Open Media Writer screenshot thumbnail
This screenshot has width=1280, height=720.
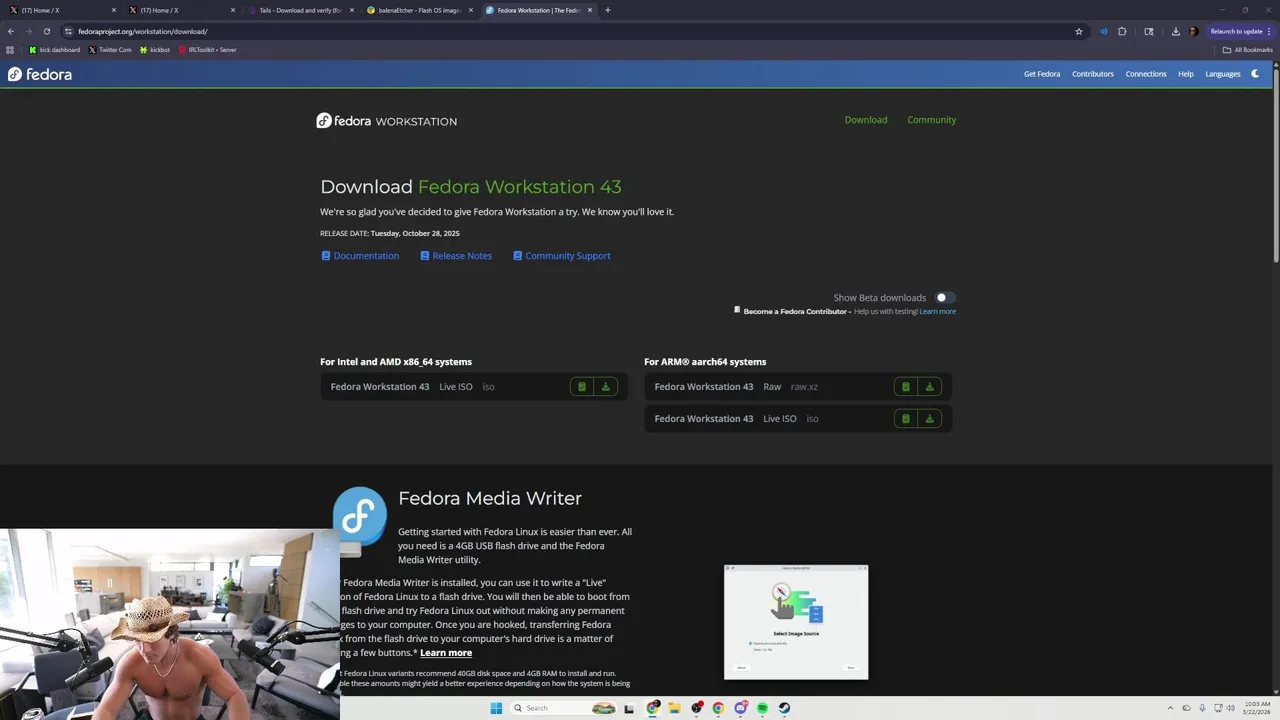pos(796,622)
